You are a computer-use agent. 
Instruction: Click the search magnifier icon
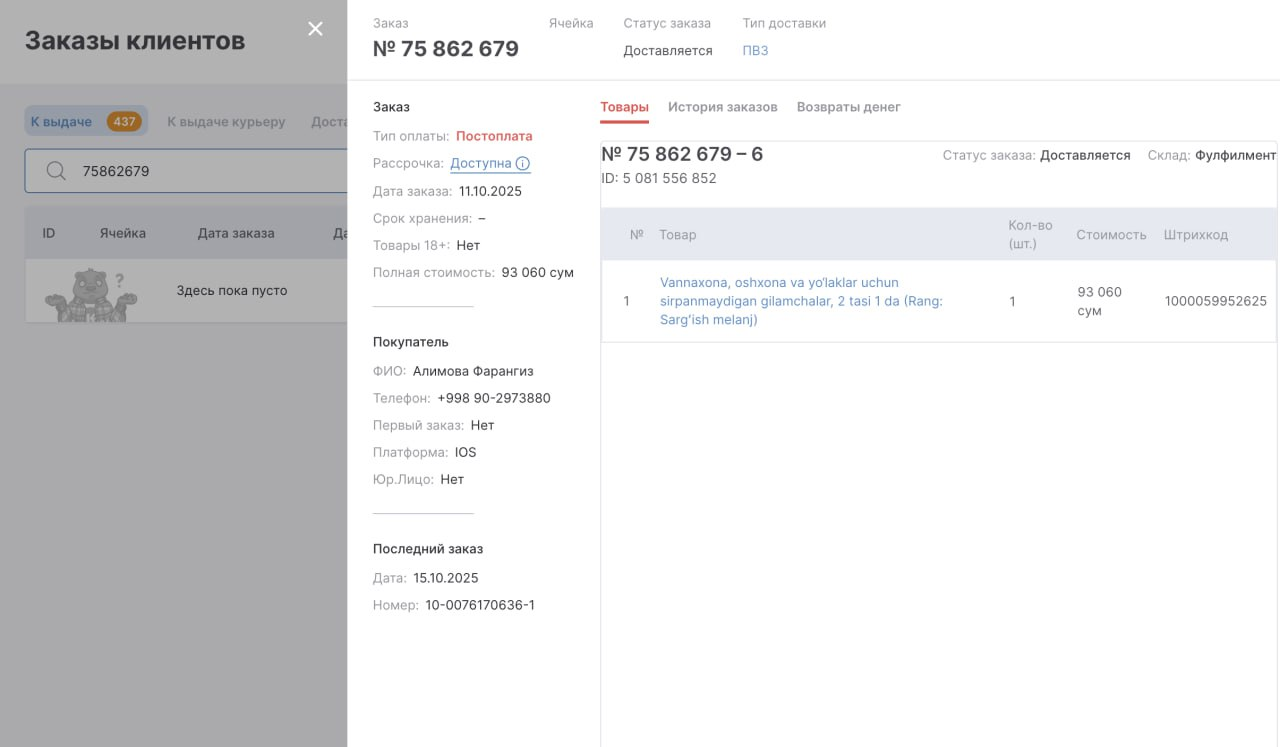click(x=57, y=171)
